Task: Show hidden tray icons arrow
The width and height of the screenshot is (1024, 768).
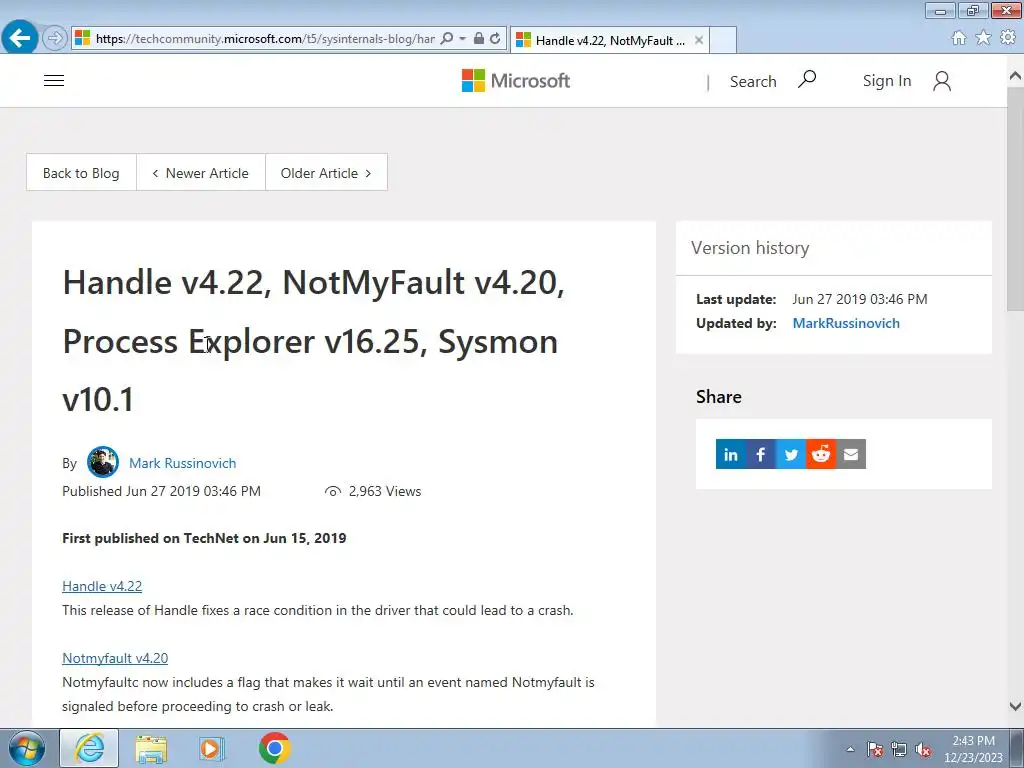Action: coord(850,749)
